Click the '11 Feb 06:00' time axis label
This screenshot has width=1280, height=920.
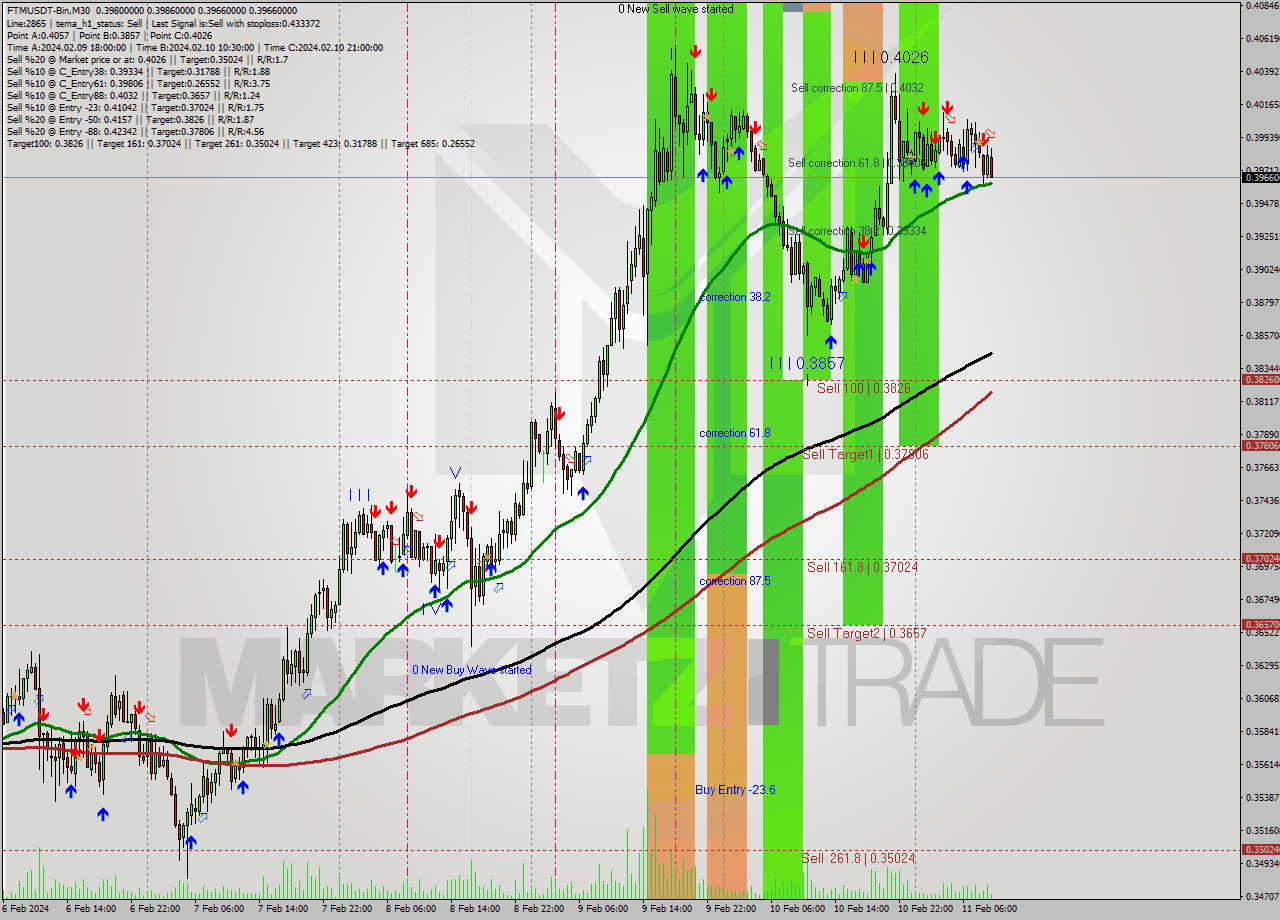coord(989,909)
